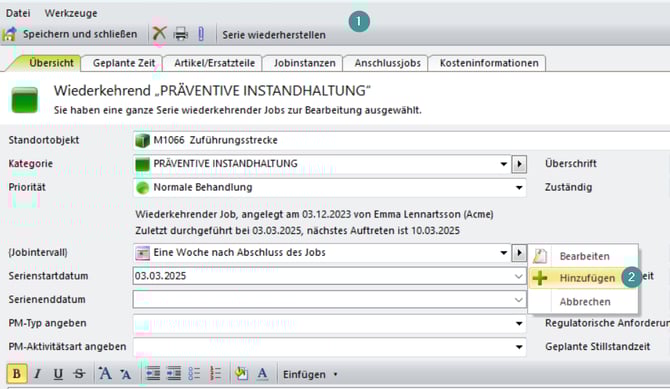Decrease font size
This screenshot has height=389, width=670.
[125, 374]
